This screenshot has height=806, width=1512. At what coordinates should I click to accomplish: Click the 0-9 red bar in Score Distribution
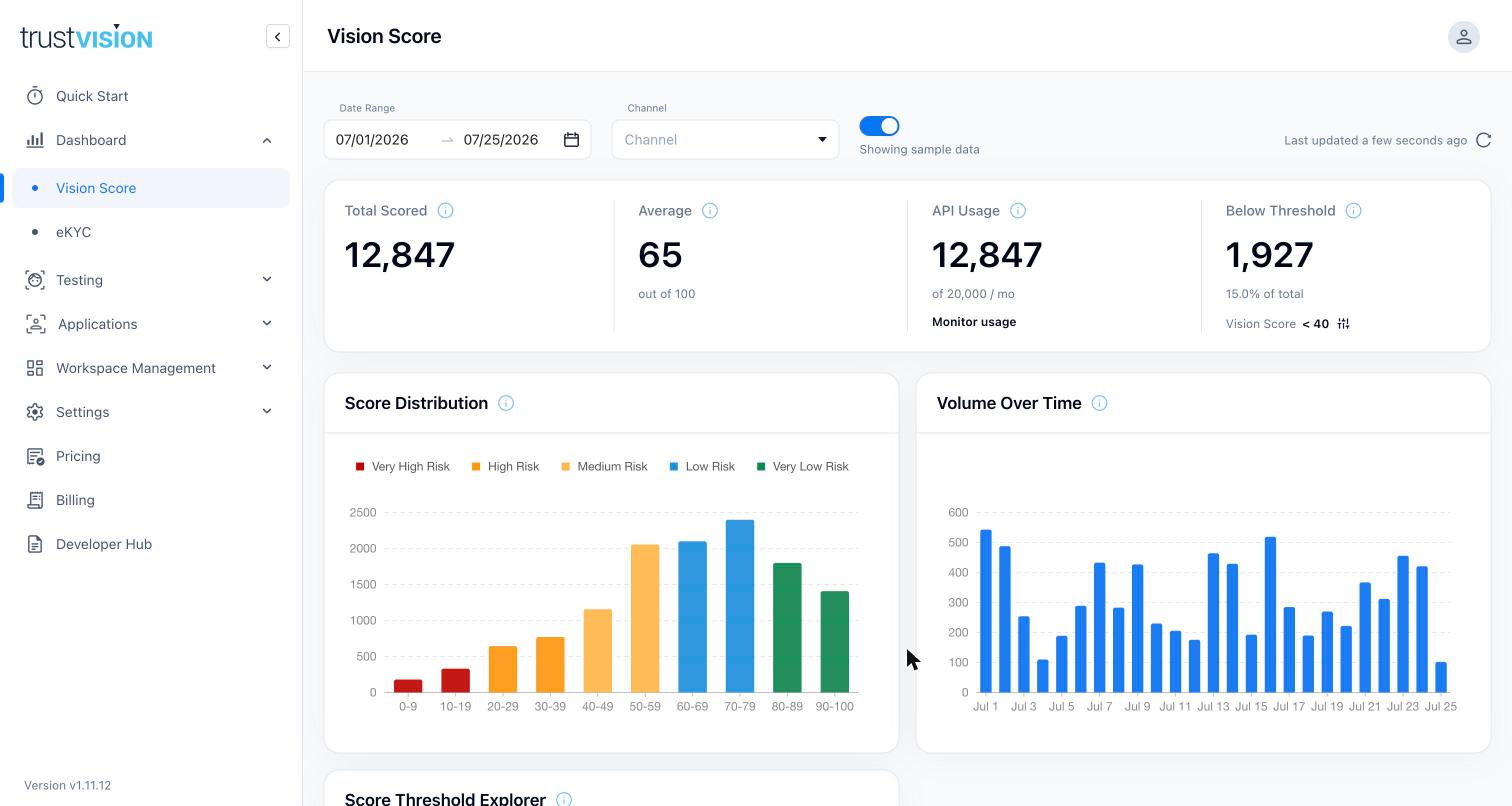(408, 686)
